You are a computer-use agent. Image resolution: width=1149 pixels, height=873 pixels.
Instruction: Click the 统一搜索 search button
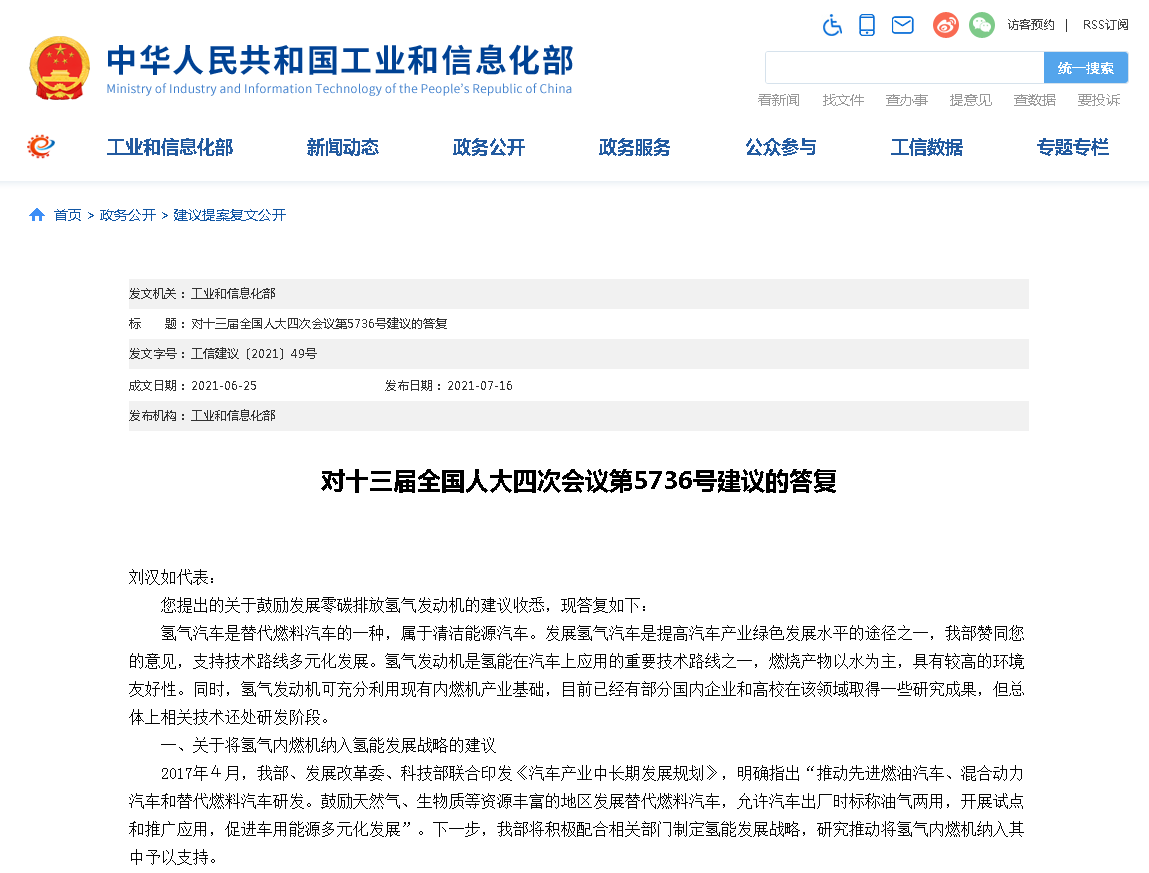1084,67
